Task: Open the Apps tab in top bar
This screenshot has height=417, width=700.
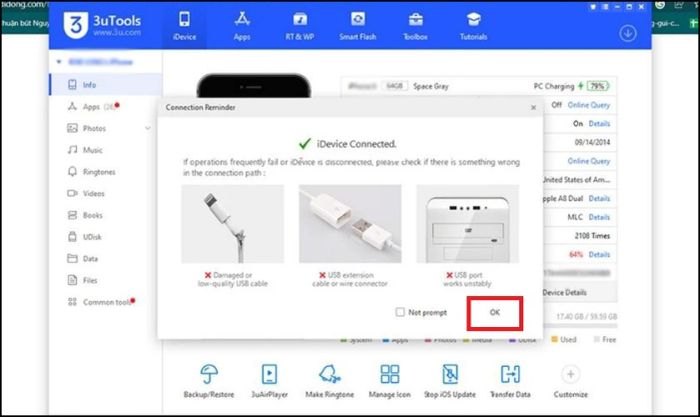Action: (x=242, y=26)
